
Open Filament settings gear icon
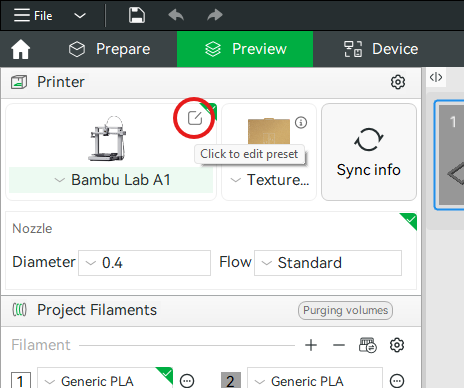[397, 345]
